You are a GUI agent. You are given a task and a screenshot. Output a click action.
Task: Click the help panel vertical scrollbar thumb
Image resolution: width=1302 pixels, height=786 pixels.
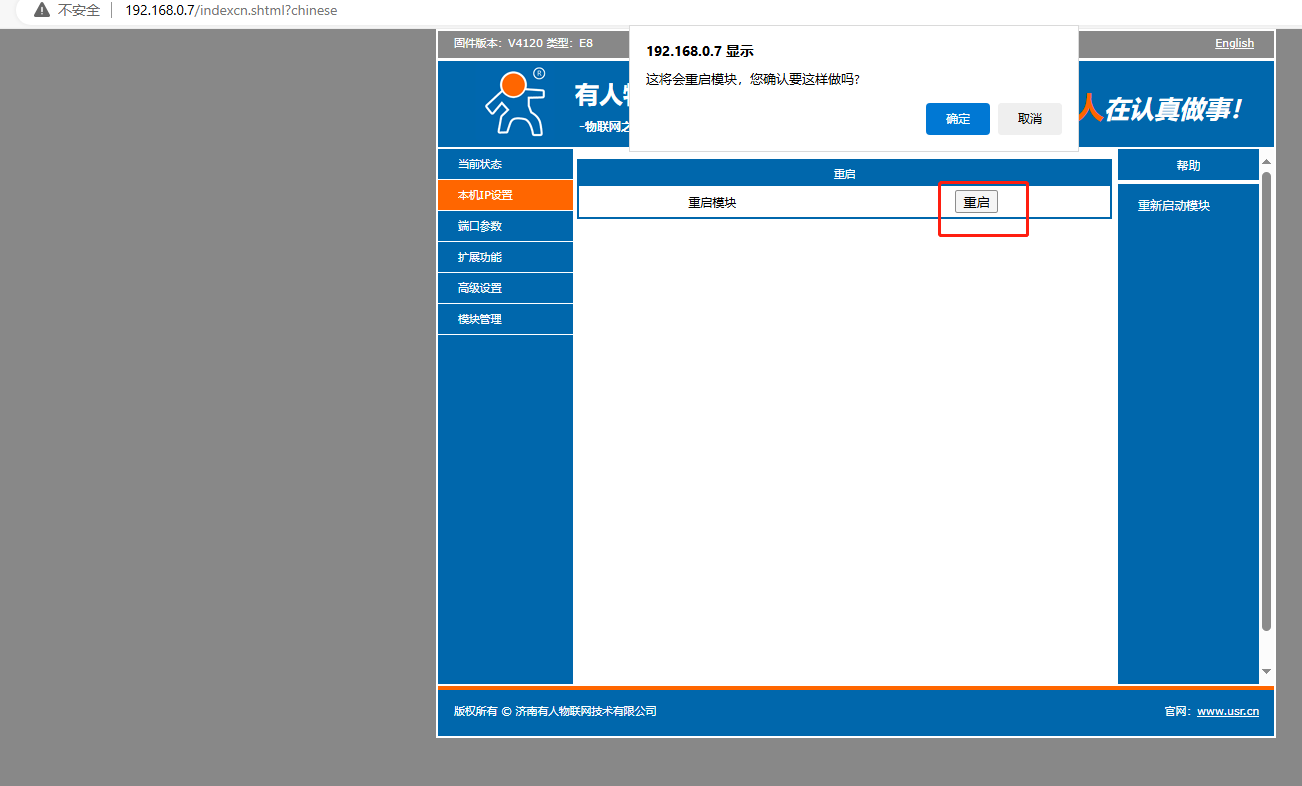click(1266, 400)
